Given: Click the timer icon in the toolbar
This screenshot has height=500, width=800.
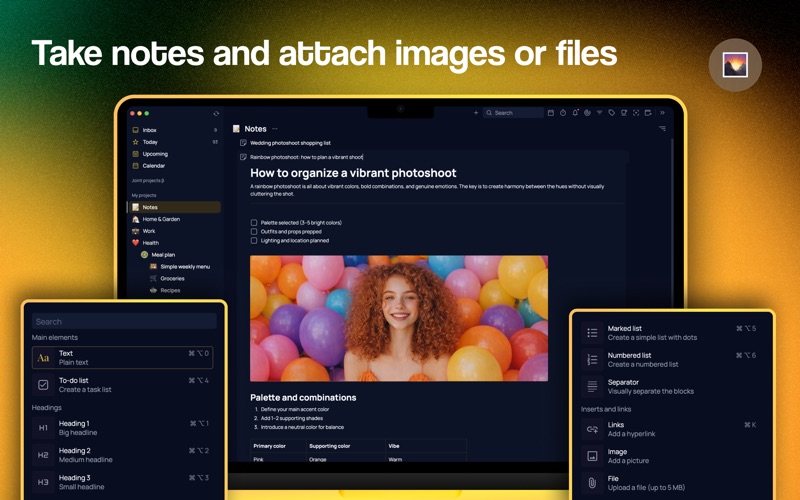Looking at the screenshot, I should point(563,113).
